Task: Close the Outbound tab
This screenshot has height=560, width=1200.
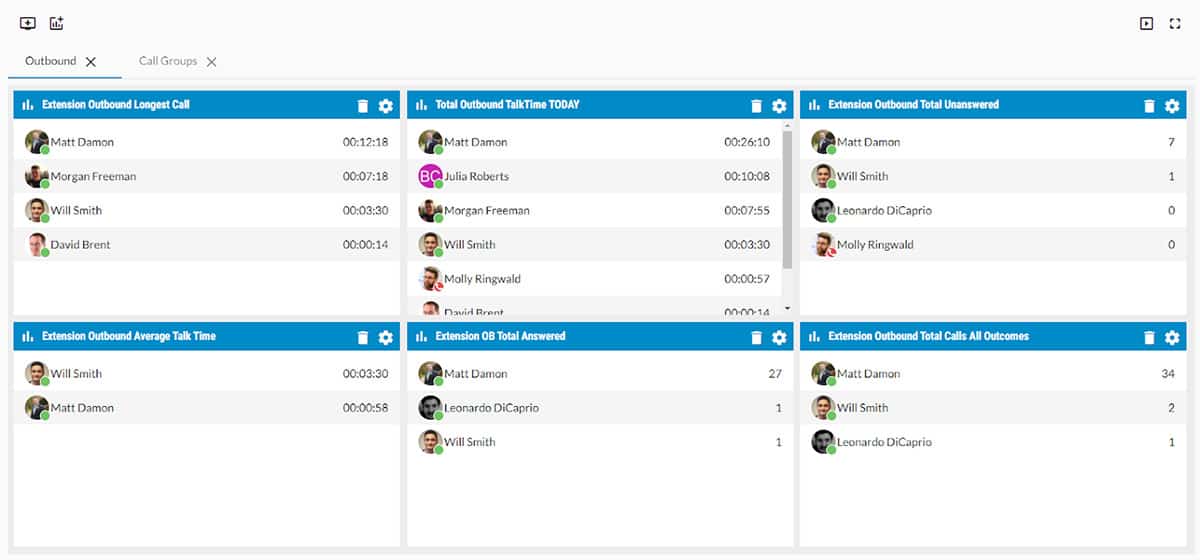Action: 91,62
